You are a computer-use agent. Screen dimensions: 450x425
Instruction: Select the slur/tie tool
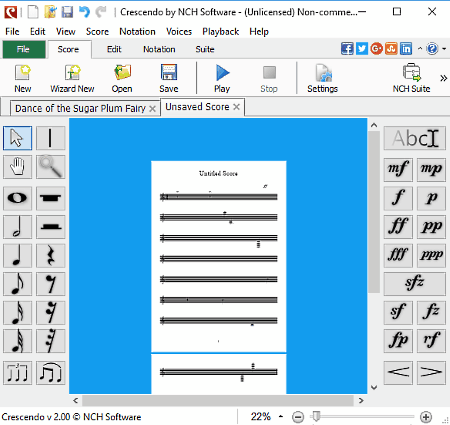[x=50, y=373]
